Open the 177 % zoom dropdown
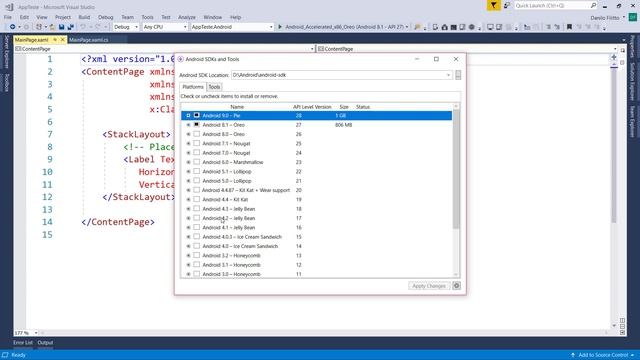This screenshot has height=360, width=640. [x=36, y=333]
